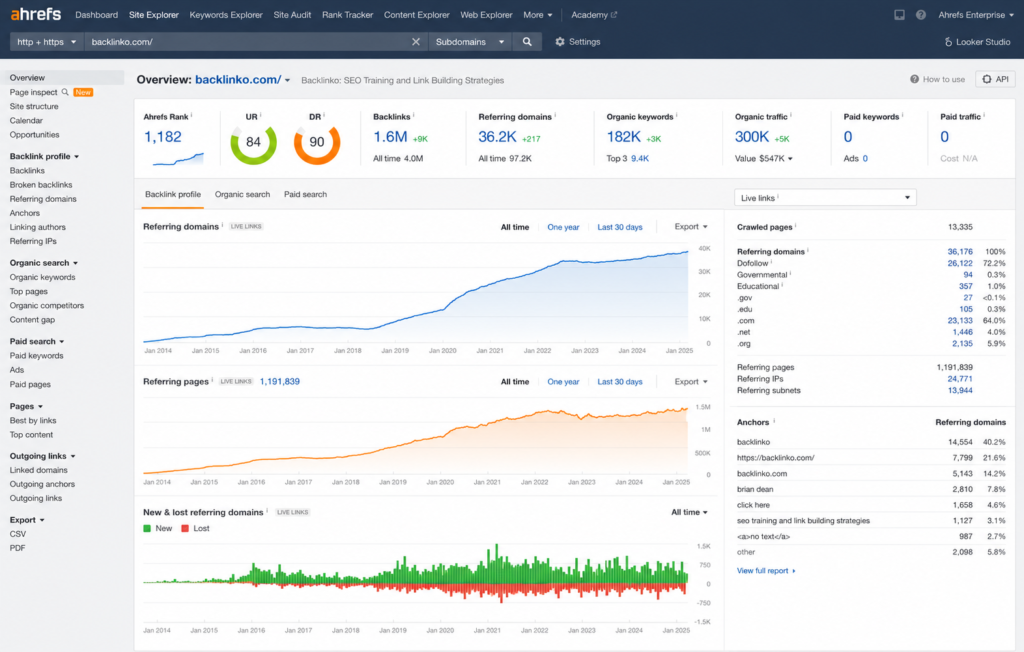Image resolution: width=1024 pixels, height=652 pixels.
Task: Open the Settings gear icon
Action: pos(560,41)
